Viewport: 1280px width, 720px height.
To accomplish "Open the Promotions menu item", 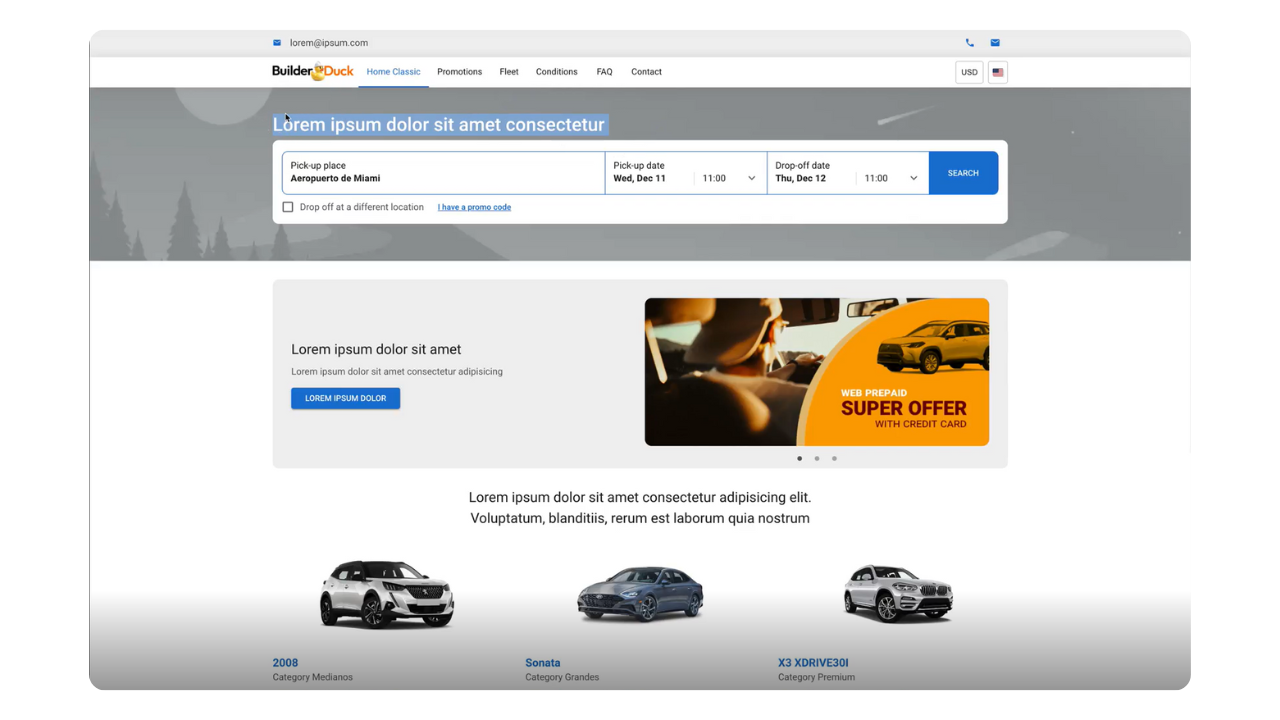I will click(x=459, y=72).
